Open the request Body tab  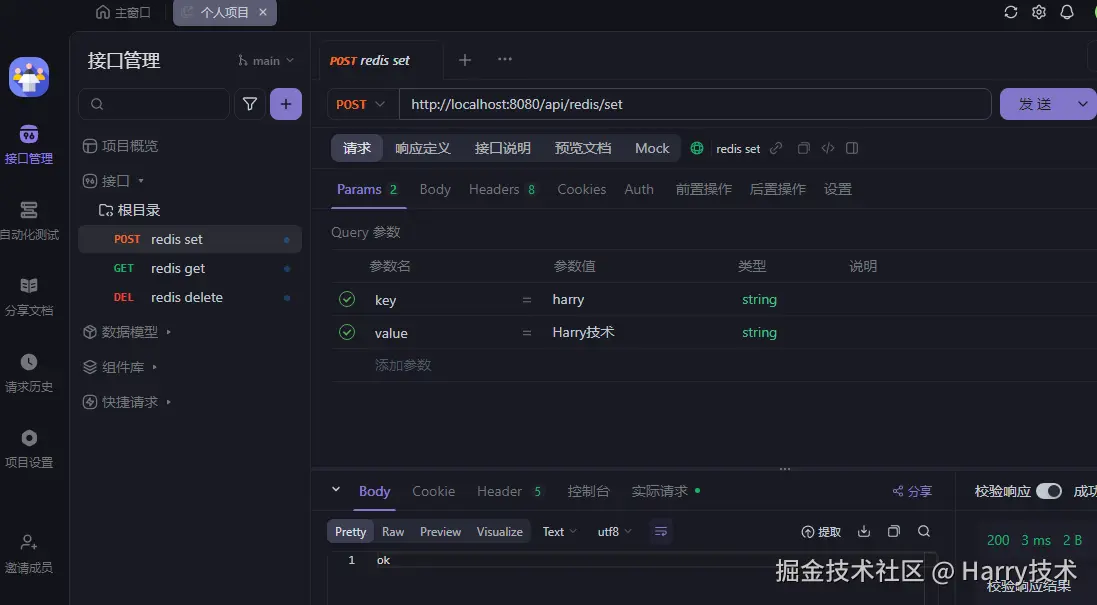pyautogui.click(x=435, y=190)
